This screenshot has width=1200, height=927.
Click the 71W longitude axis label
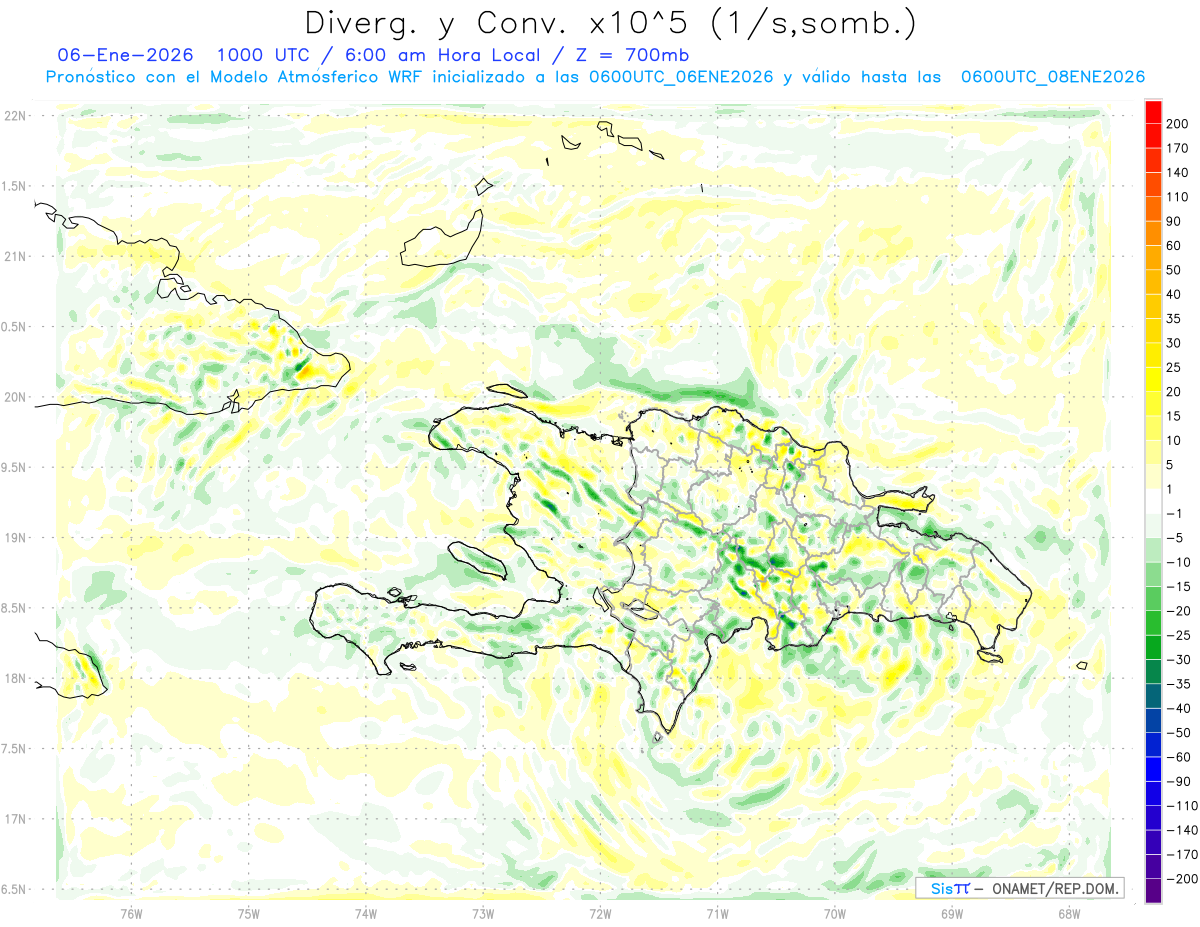pyautogui.click(x=717, y=913)
